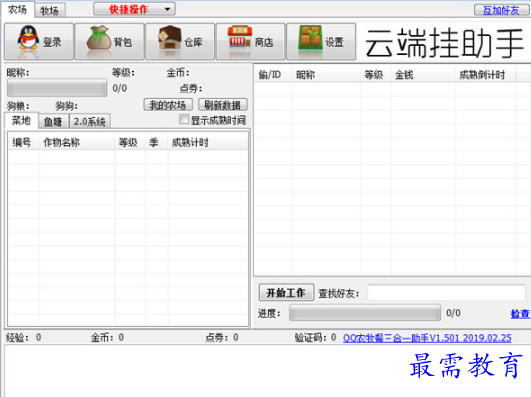531x397 pixels.
Task: Switch to the 牧场 tab
Action: point(50,11)
